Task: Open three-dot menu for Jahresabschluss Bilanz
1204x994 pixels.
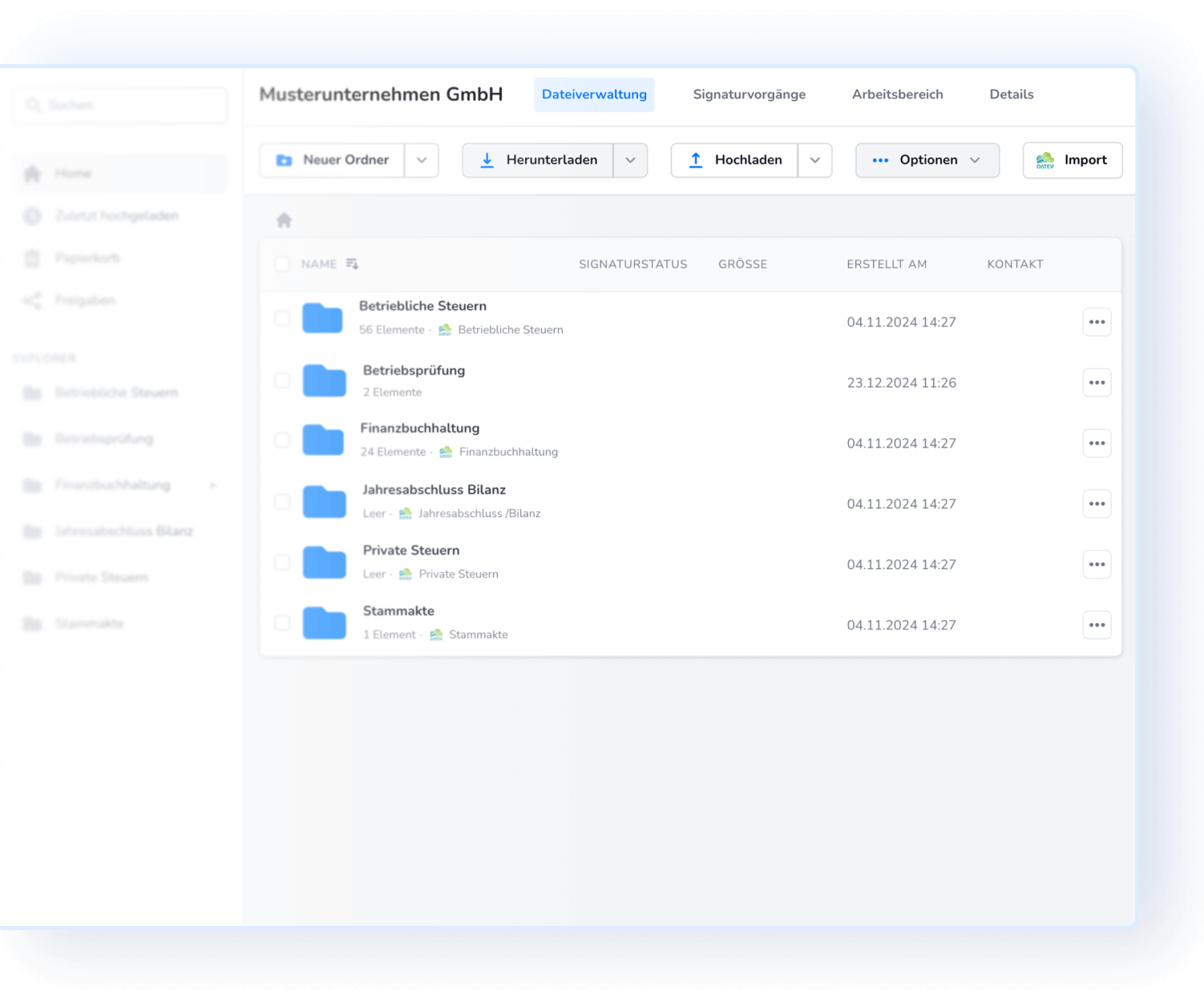Action: (1097, 504)
